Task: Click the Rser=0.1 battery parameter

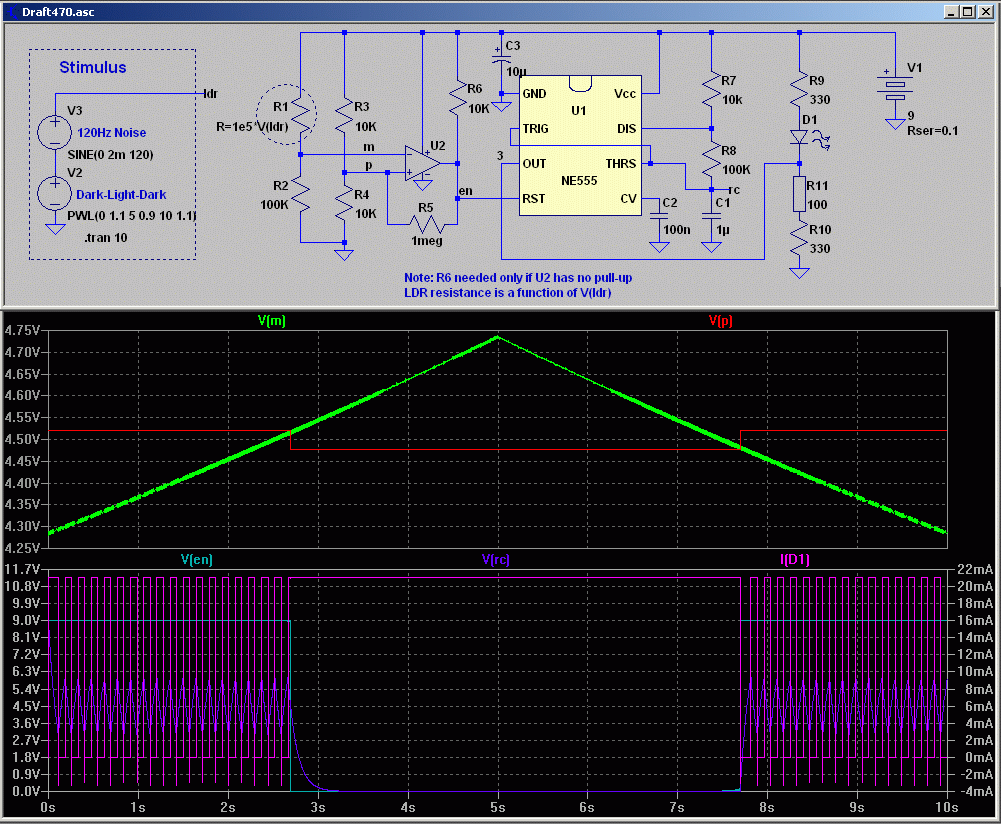Action: [x=933, y=131]
